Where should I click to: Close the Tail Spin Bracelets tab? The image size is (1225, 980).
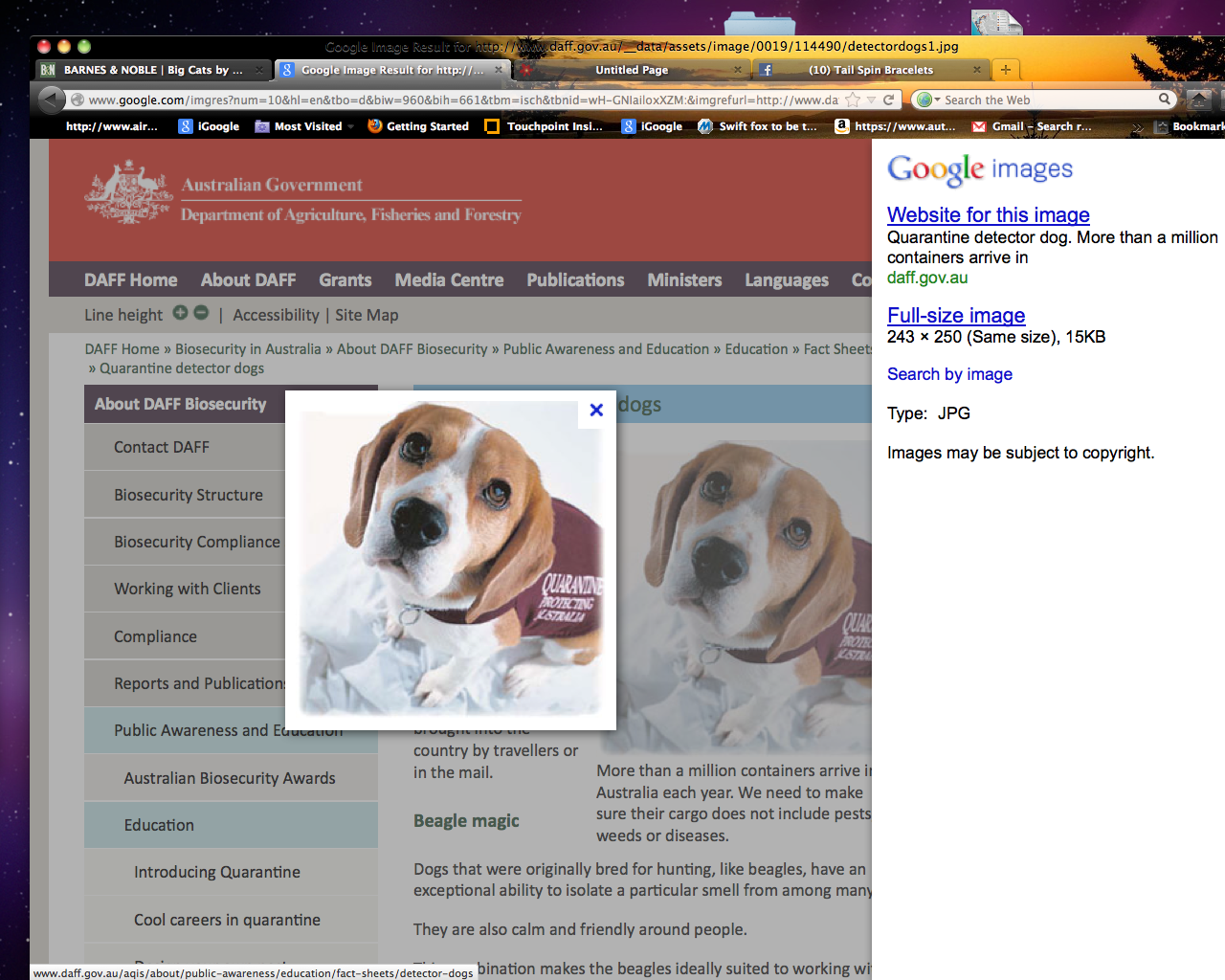click(977, 69)
